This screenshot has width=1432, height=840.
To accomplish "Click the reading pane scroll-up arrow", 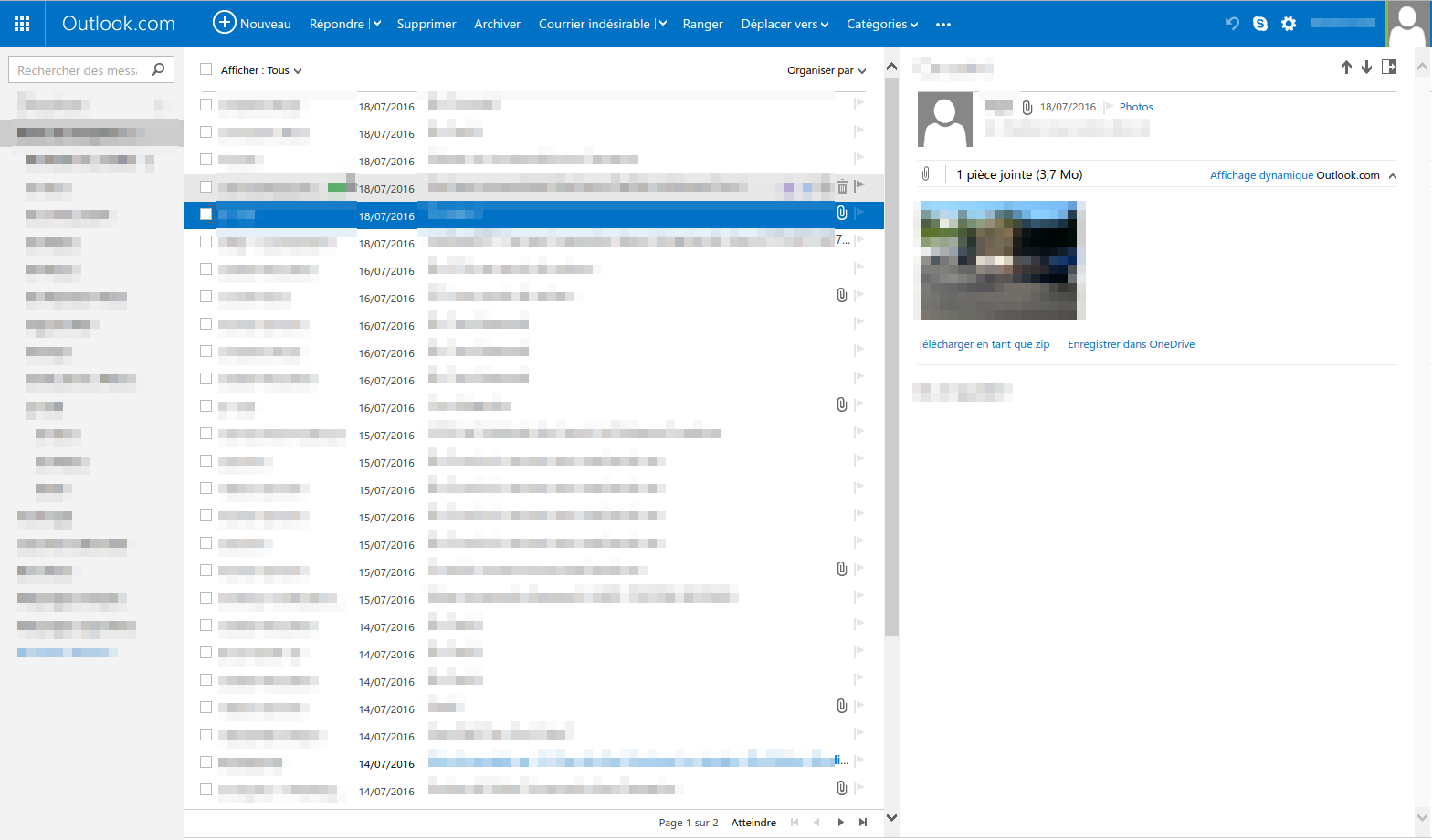I will 1422,67.
